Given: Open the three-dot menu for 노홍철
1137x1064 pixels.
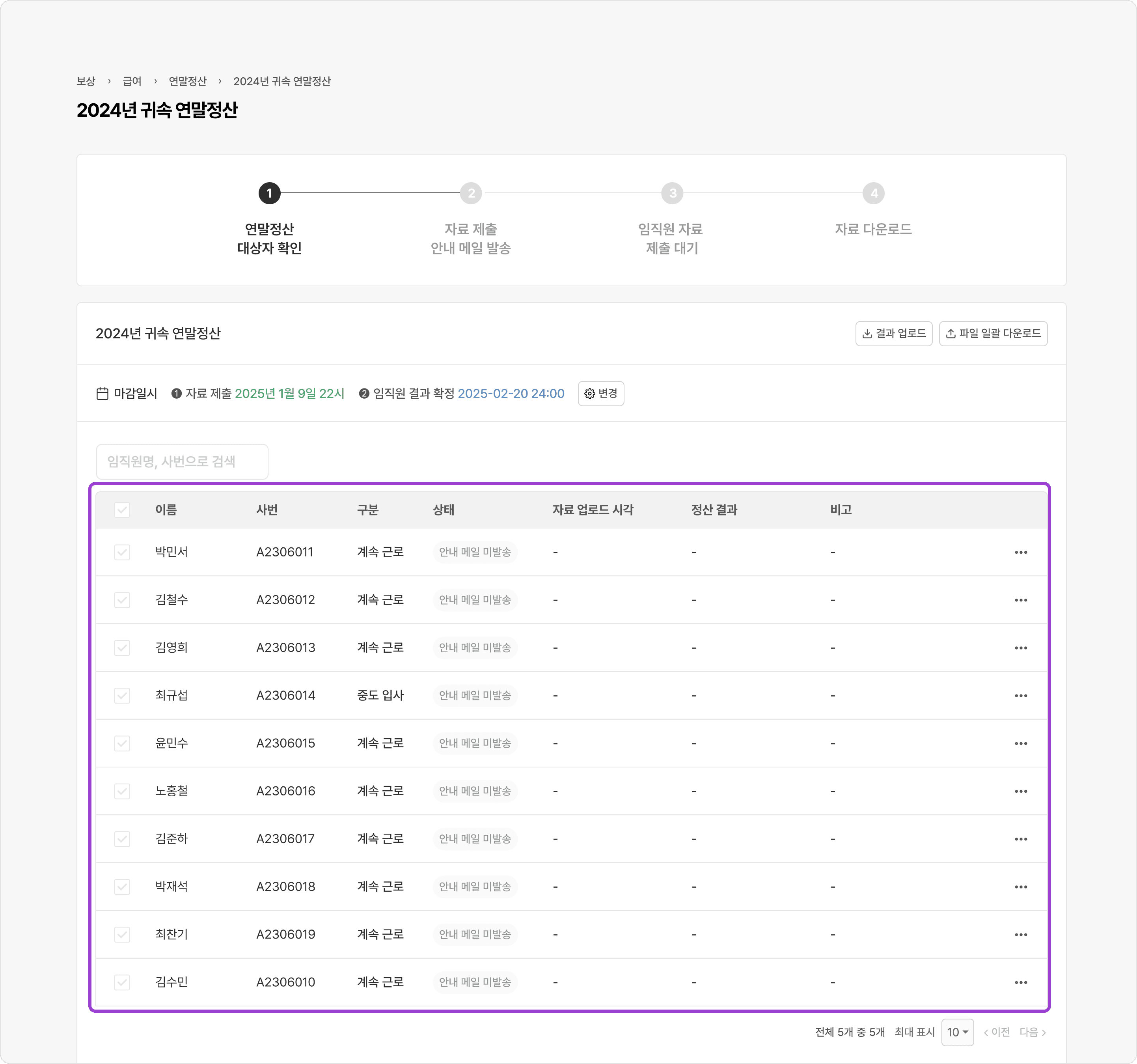Looking at the screenshot, I should tap(1020, 791).
